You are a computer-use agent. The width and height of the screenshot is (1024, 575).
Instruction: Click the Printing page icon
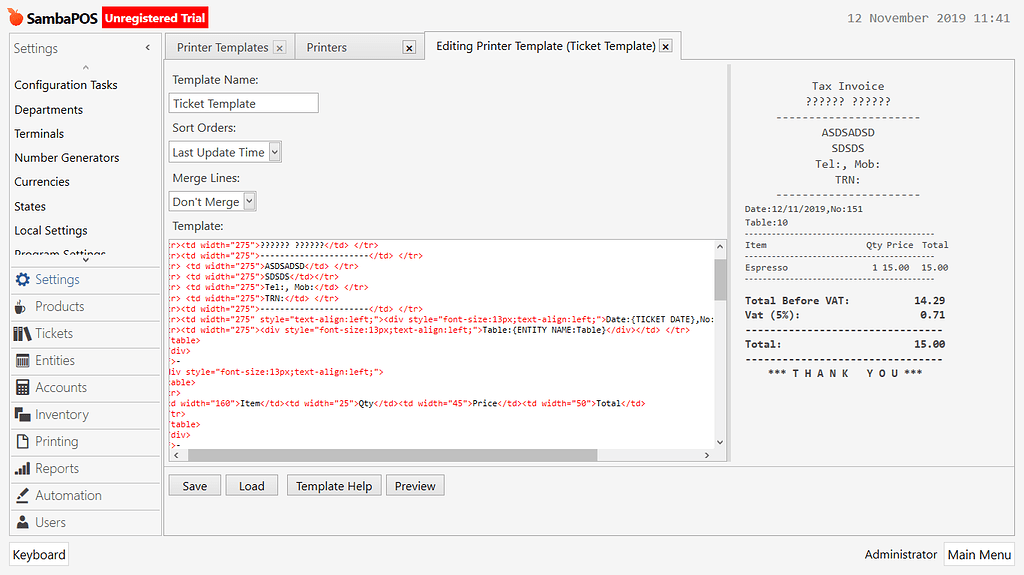pyautogui.click(x=22, y=442)
